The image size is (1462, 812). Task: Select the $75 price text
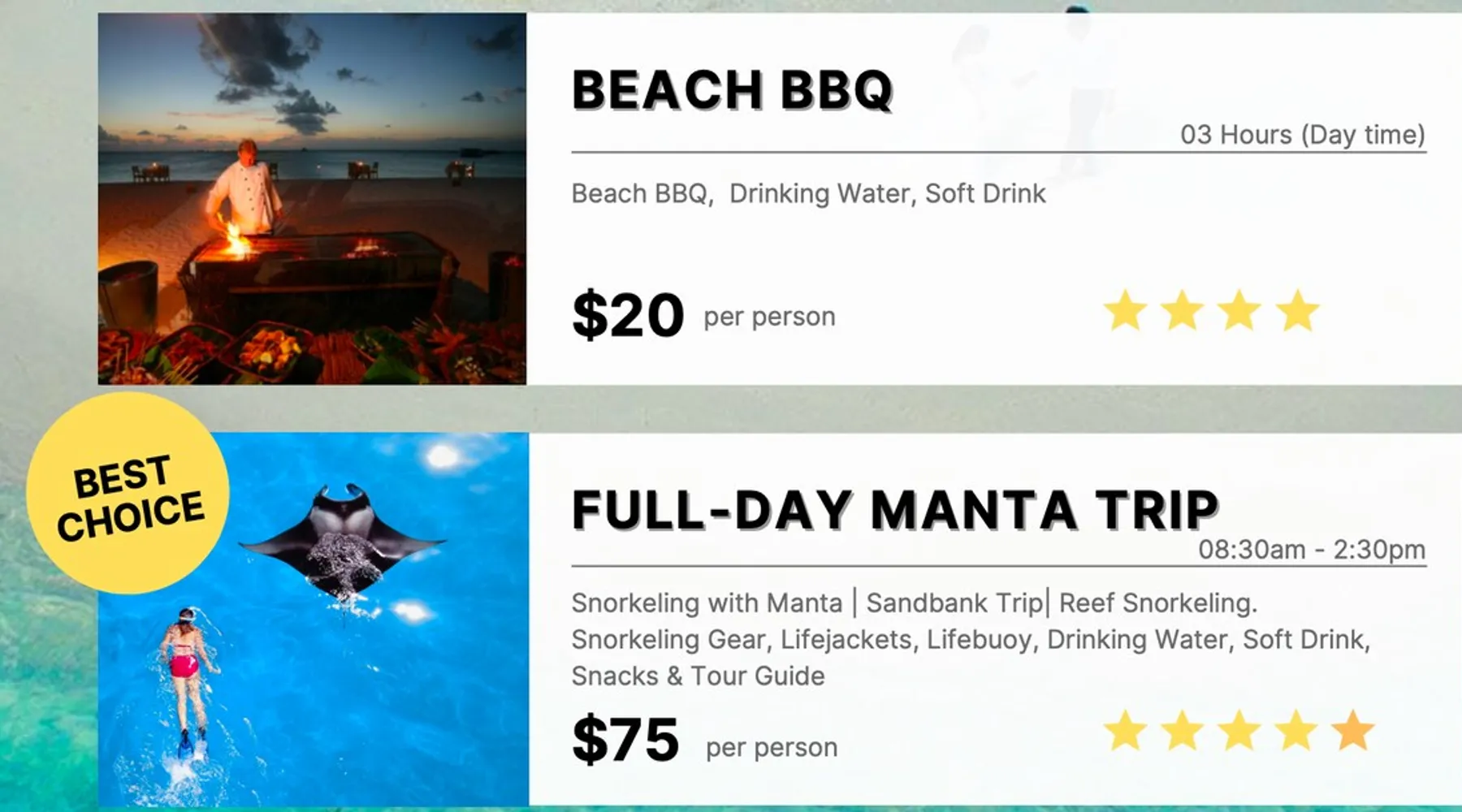(625, 740)
